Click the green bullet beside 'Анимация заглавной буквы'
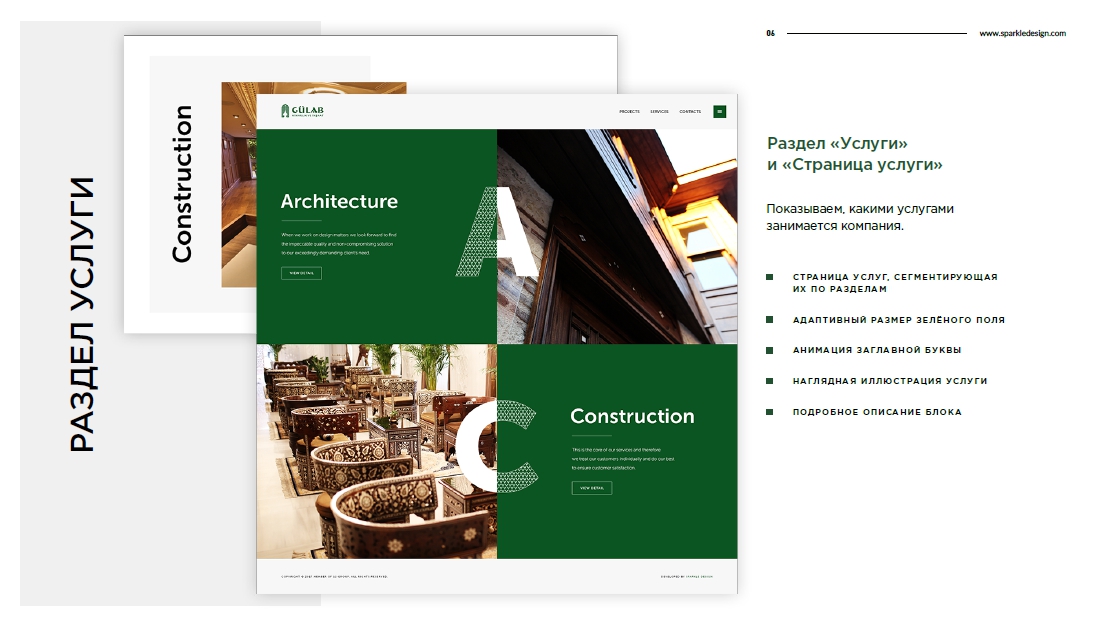 (770, 350)
